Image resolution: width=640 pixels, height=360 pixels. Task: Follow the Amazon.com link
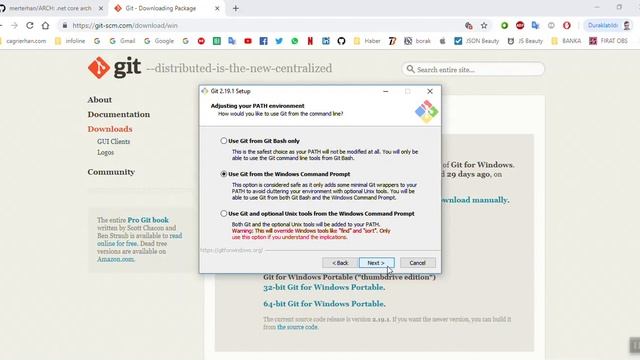[x=116, y=259]
